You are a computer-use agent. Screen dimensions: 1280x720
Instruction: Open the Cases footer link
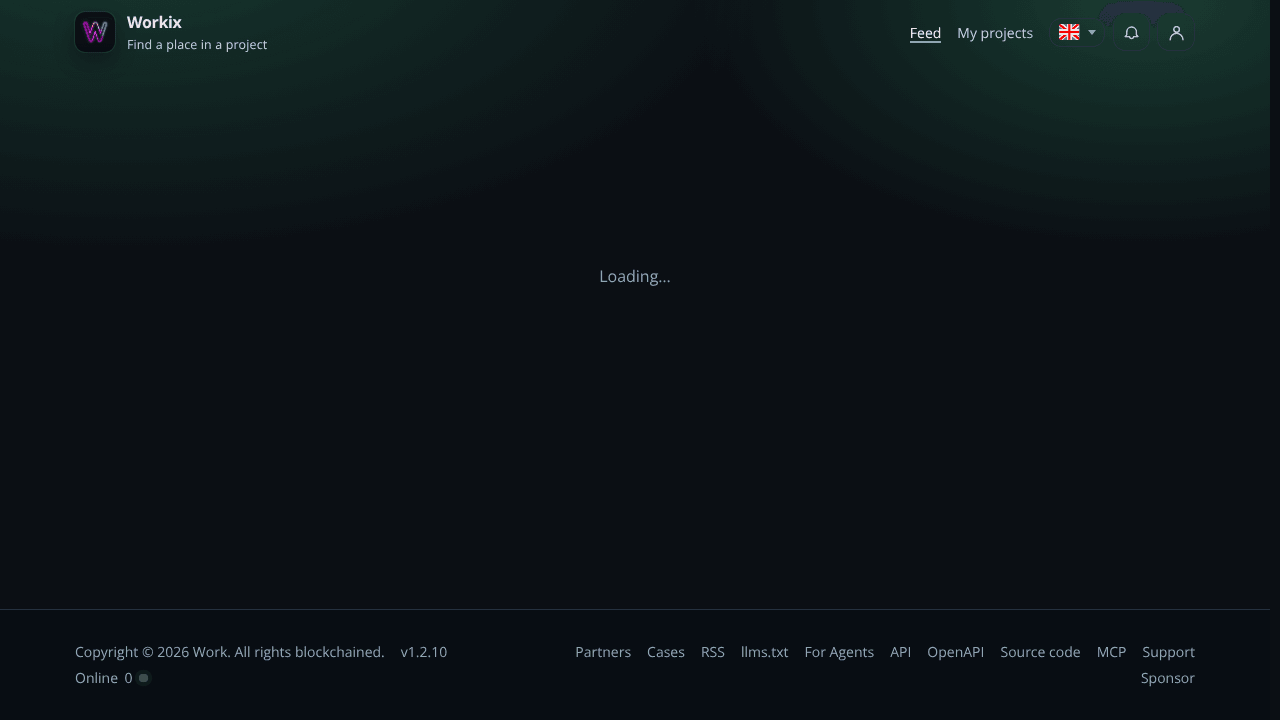(666, 652)
